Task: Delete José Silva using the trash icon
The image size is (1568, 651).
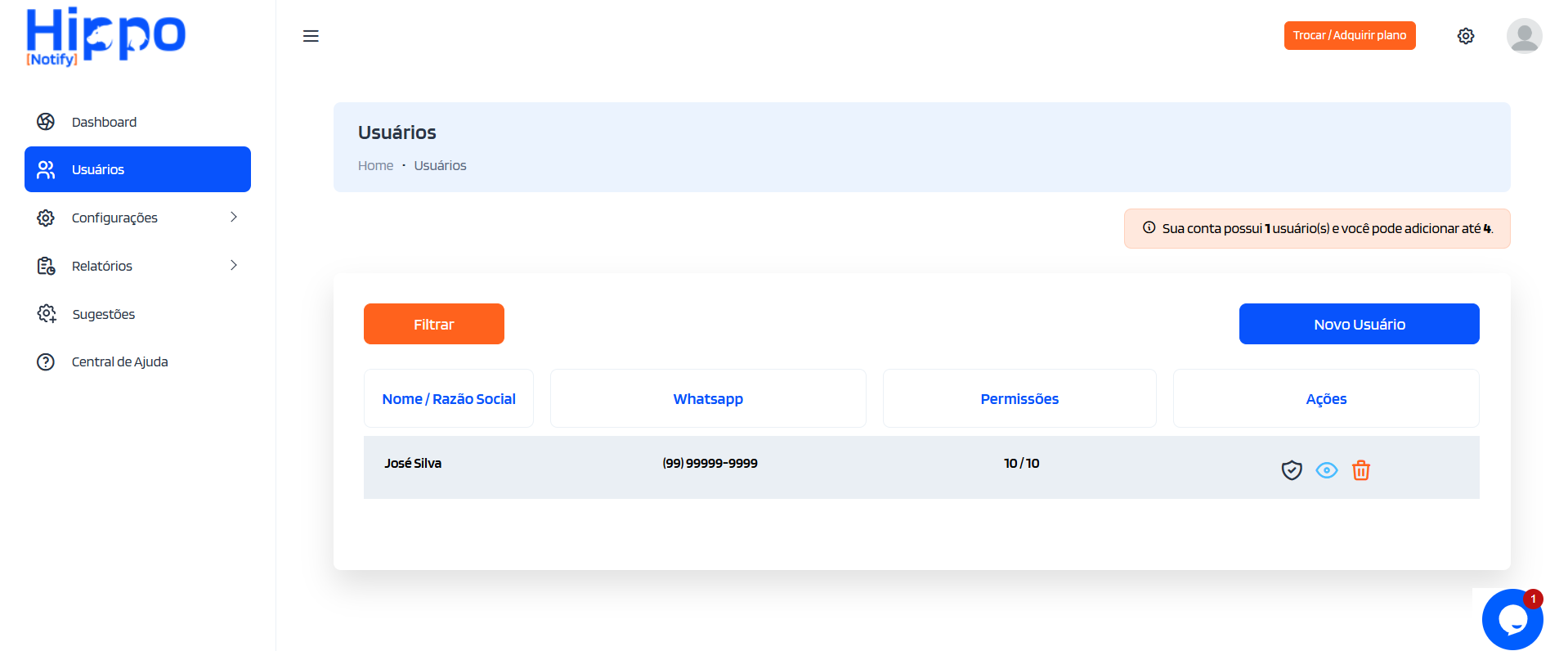Action: coord(1360,470)
